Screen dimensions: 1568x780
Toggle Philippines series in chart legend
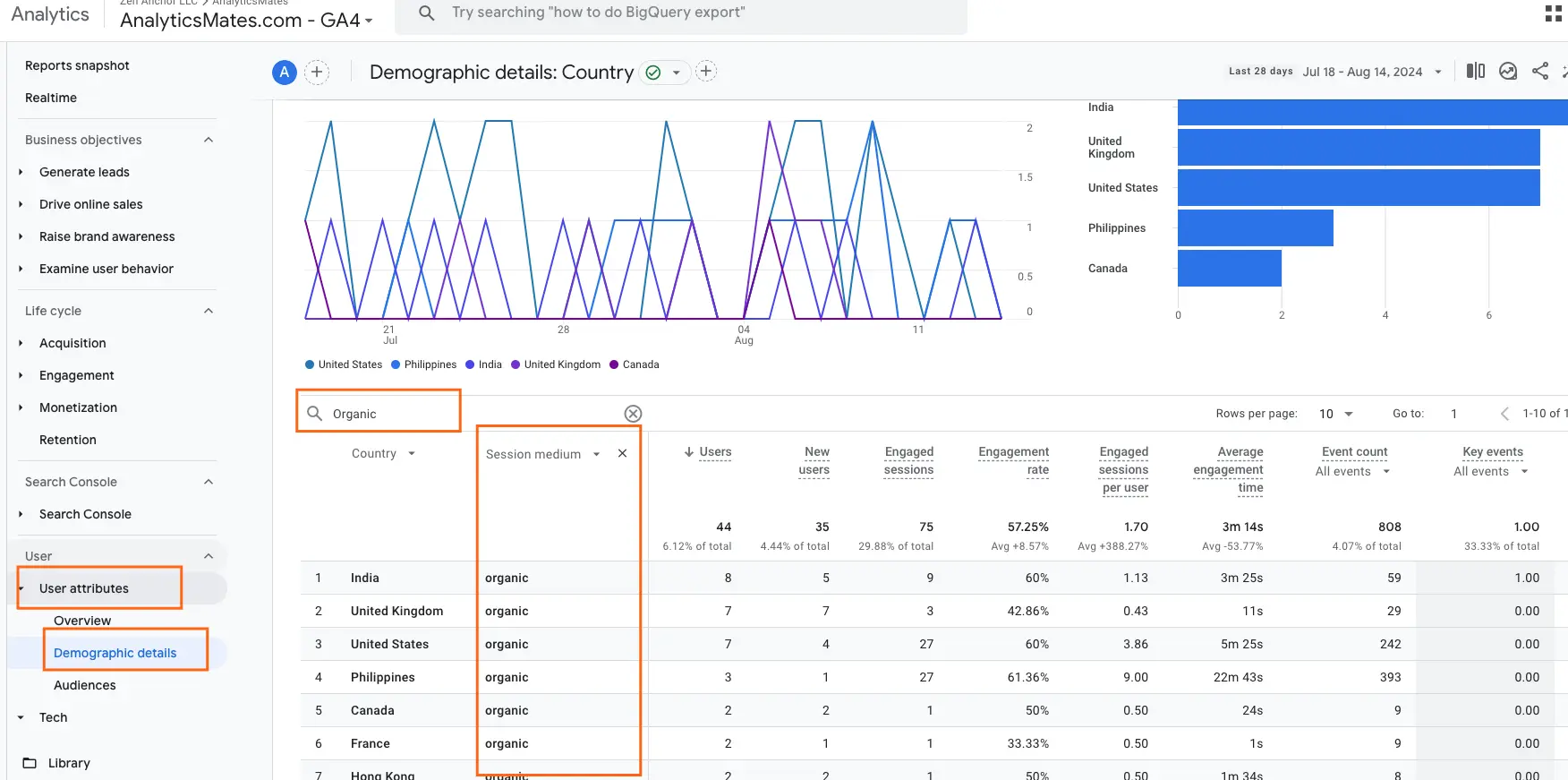(423, 364)
